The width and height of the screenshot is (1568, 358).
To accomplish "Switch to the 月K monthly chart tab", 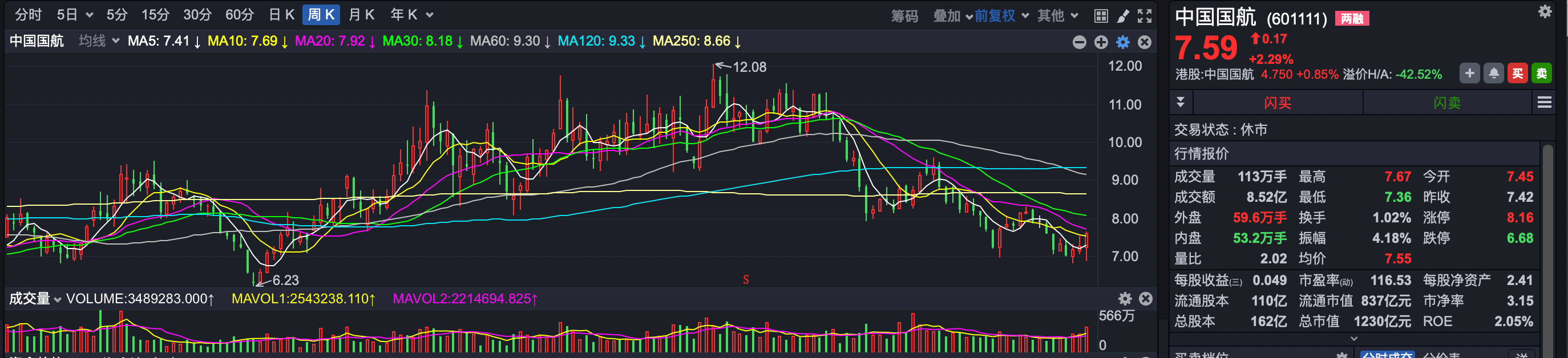I will pyautogui.click(x=361, y=15).
